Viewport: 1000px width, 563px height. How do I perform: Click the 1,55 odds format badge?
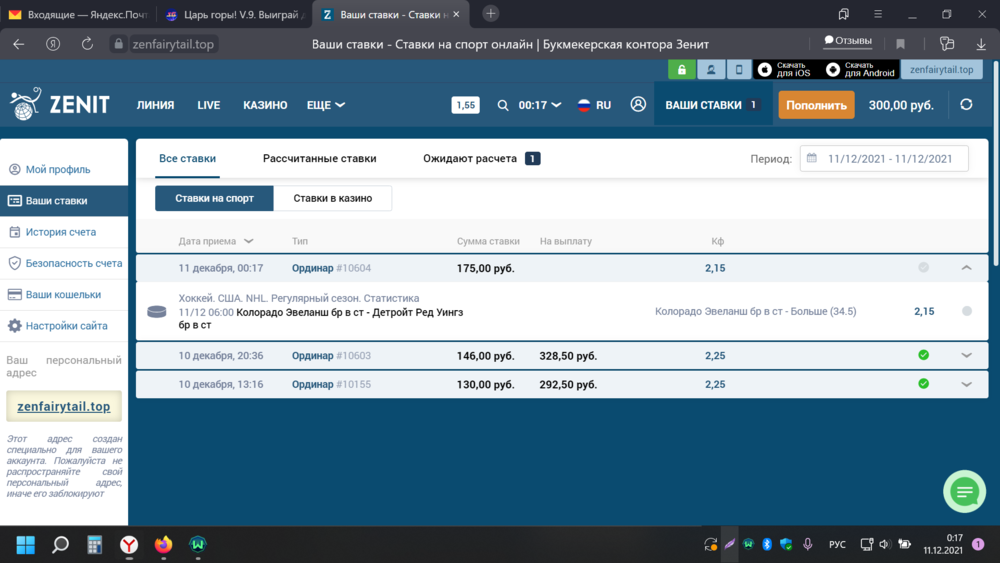tap(465, 105)
